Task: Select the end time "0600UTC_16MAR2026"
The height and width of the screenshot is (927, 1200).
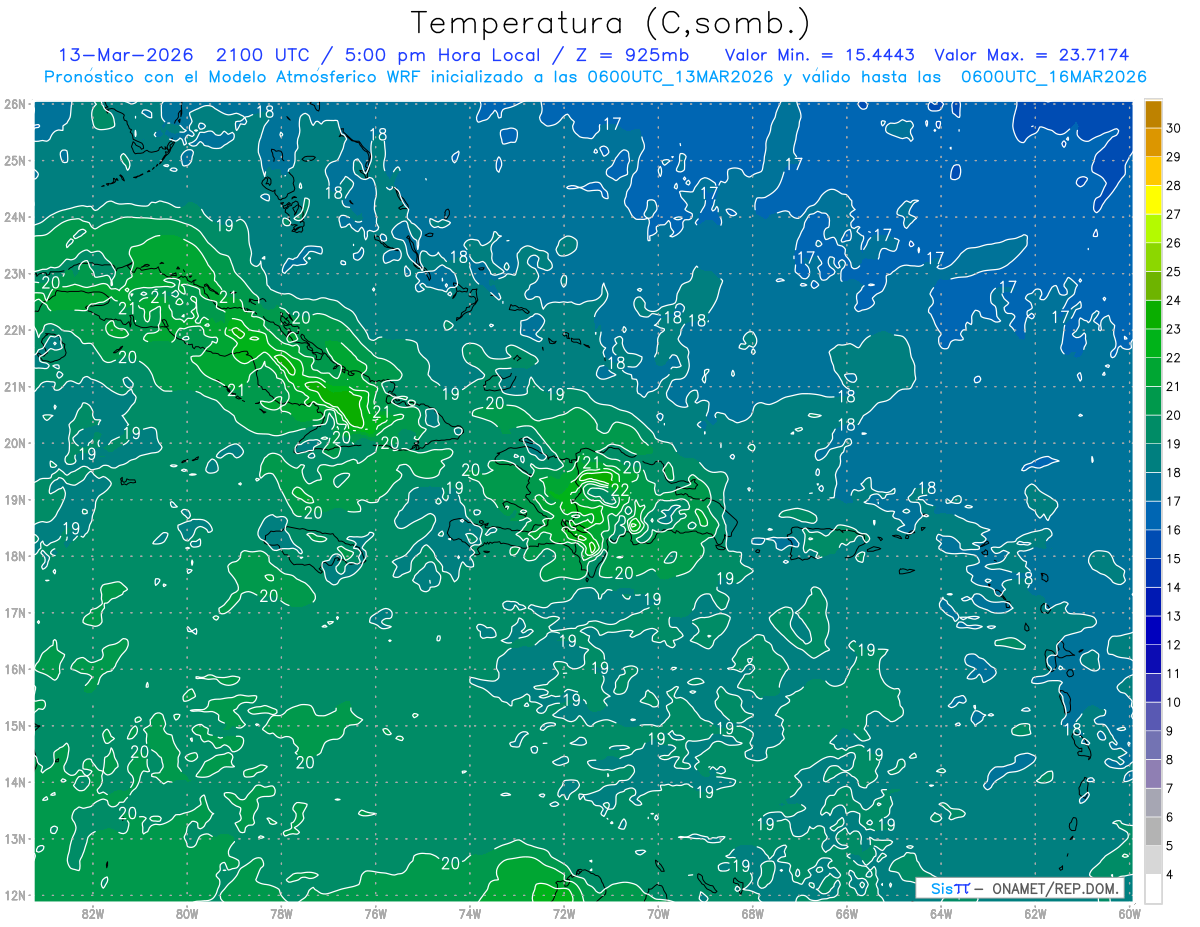Action: [x=1053, y=77]
